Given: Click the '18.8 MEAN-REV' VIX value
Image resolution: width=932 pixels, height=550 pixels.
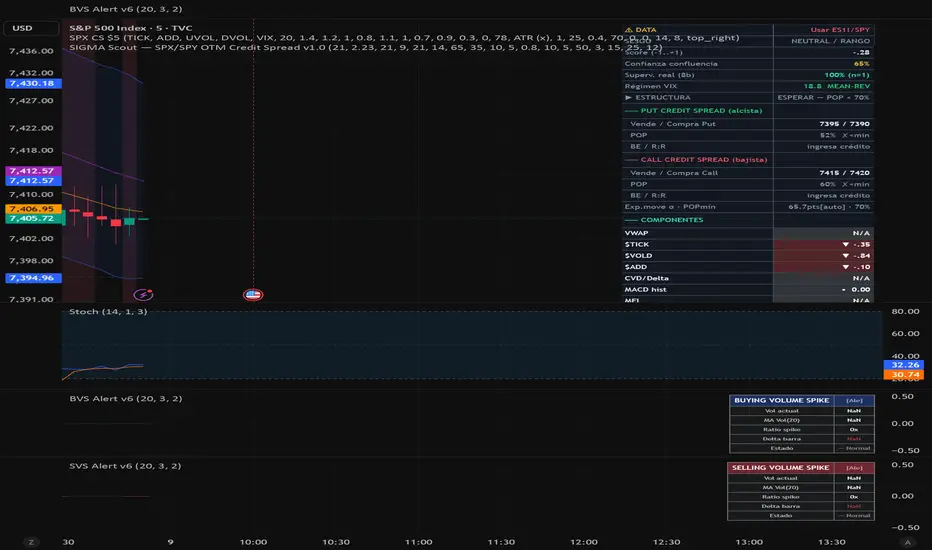Looking at the screenshot, I should pyautogui.click(x=837, y=86).
